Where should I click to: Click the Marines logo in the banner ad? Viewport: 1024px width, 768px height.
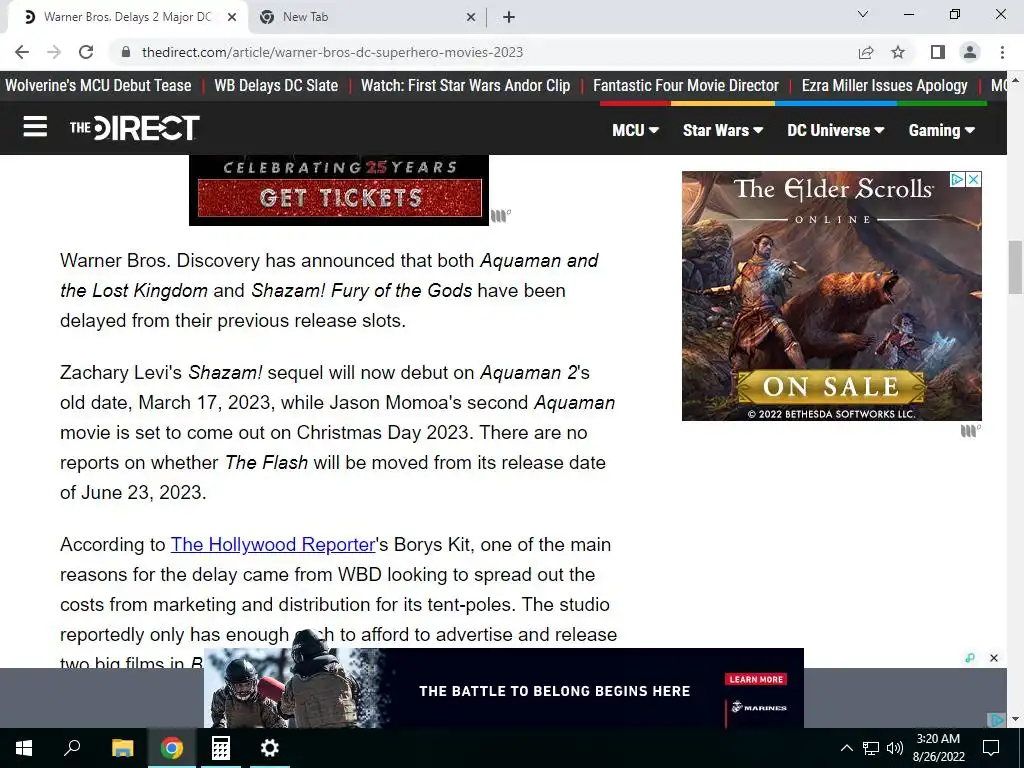pos(759,707)
